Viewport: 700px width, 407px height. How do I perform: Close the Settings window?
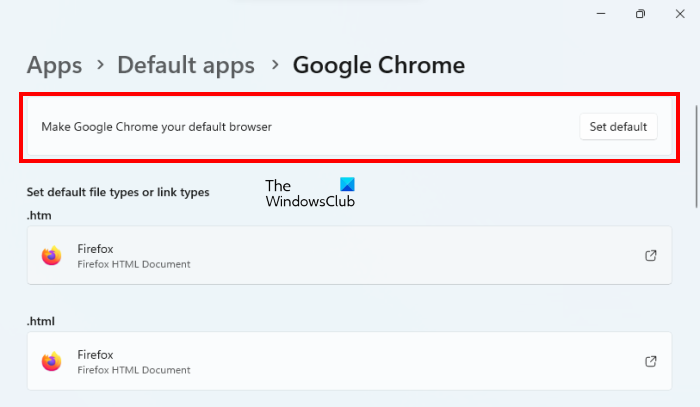coord(678,14)
